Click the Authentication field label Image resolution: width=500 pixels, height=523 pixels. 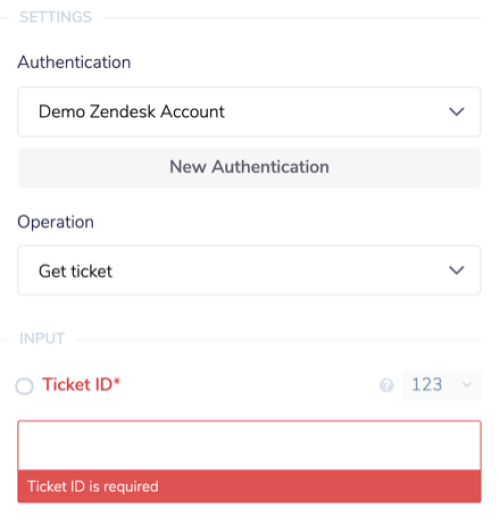pos(74,62)
